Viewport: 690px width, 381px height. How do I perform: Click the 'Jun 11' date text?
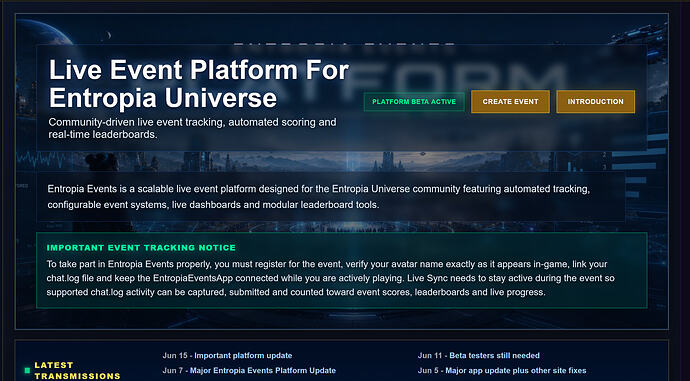[x=430, y=355]
